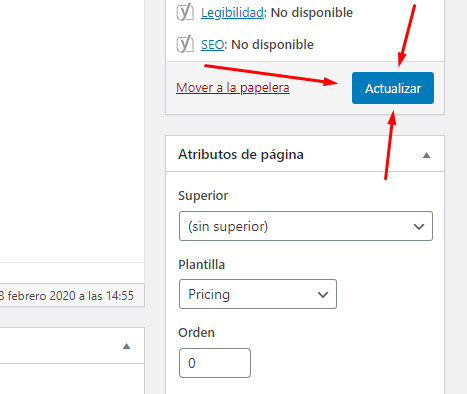
Task: Collapse the Atributos de página panel
Action: click(426, 155)
